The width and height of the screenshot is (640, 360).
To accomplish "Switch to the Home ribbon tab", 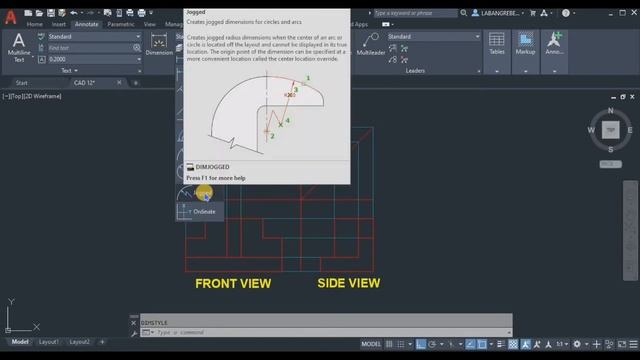I will coord(34,24).
